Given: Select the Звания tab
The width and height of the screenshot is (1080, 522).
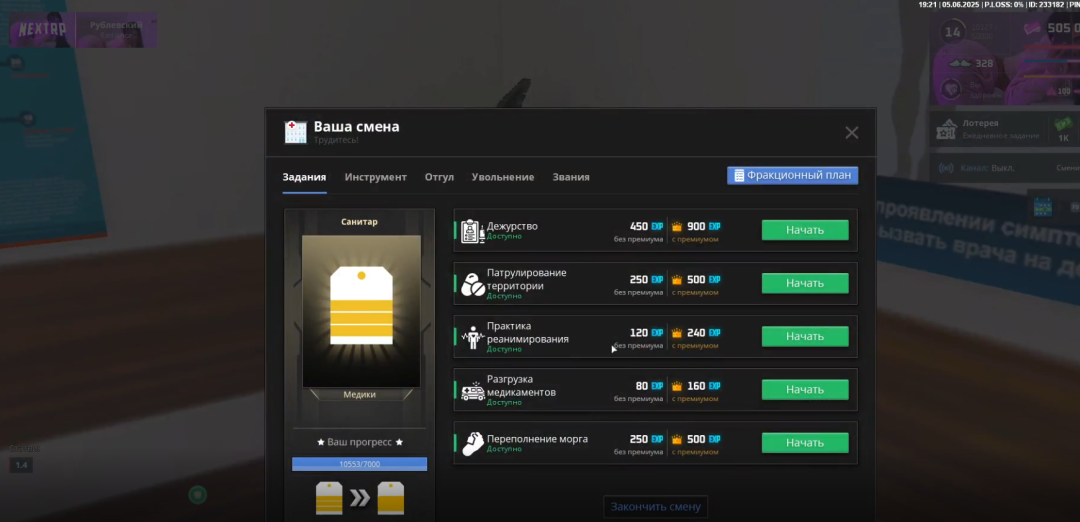Looking at the screenshot, I should [571, 177].
